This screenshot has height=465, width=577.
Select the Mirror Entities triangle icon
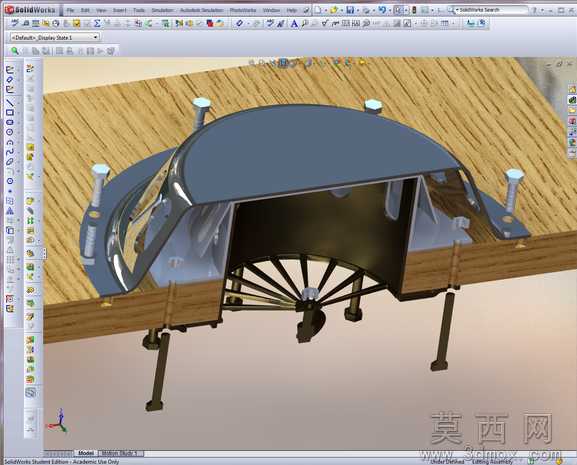(x=10, y=211)
